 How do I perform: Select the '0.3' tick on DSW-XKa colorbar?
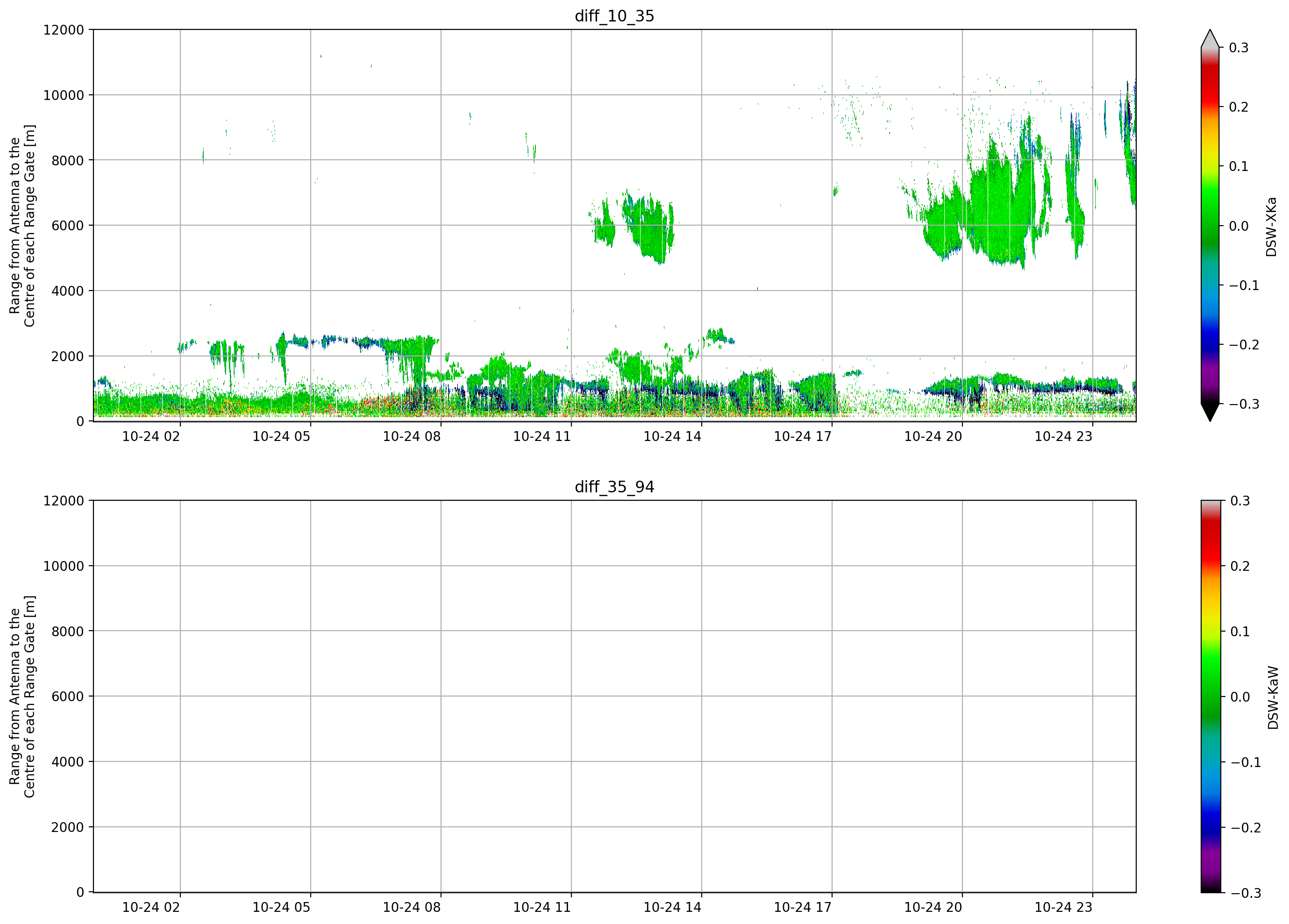1239,48
